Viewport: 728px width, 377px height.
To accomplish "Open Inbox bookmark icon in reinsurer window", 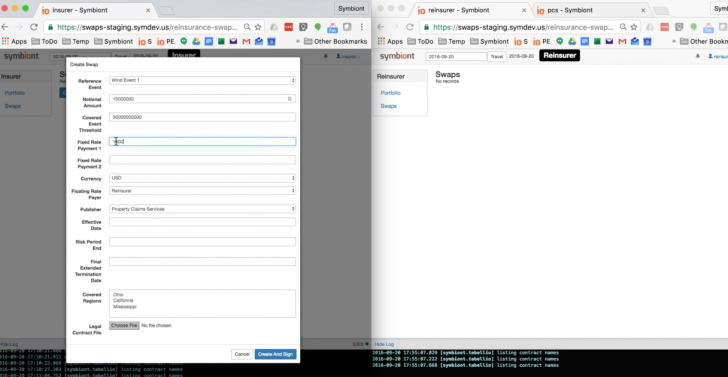I will click(x=635, y=41).
